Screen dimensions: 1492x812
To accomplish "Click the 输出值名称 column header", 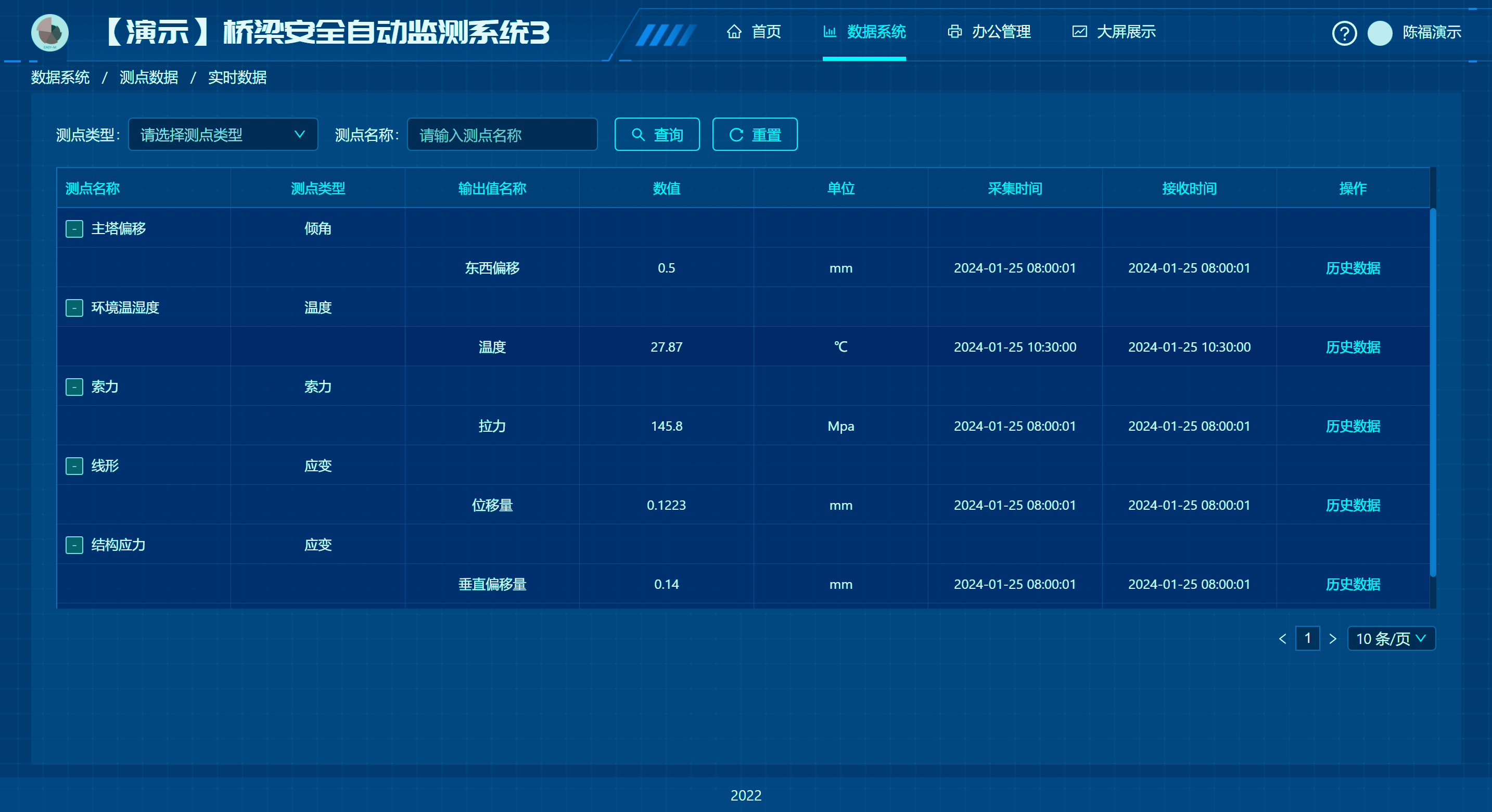I will click(x=492, y=189).
